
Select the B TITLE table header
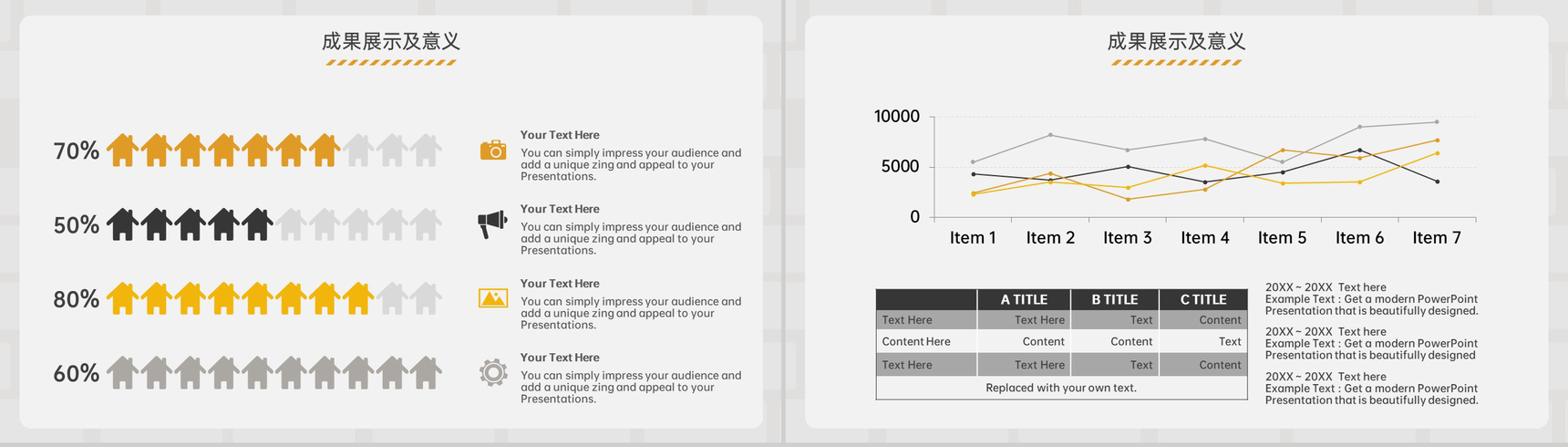tap(1114, 299)
